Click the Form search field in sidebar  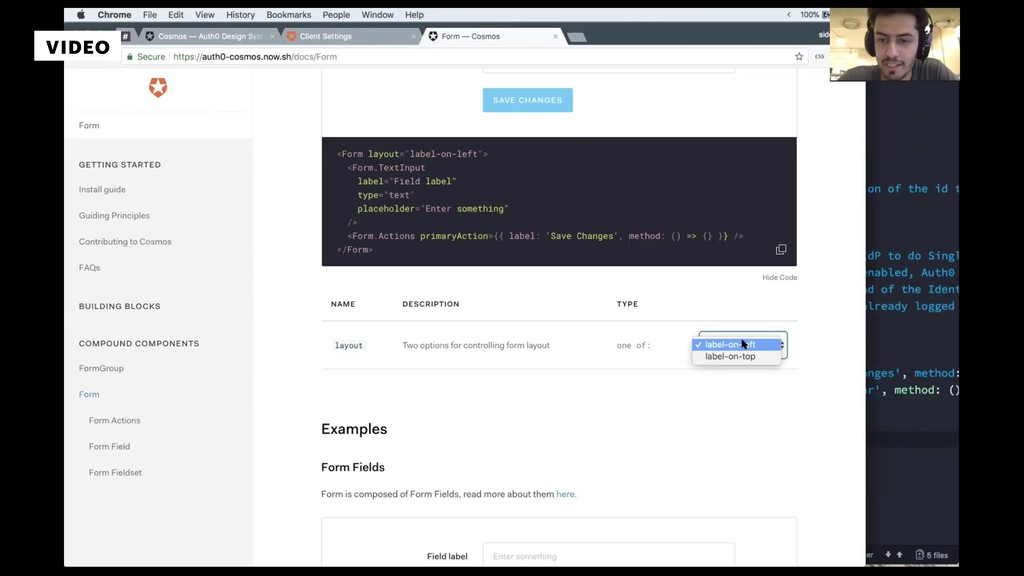pyautogui.click(x=158, y=125)
